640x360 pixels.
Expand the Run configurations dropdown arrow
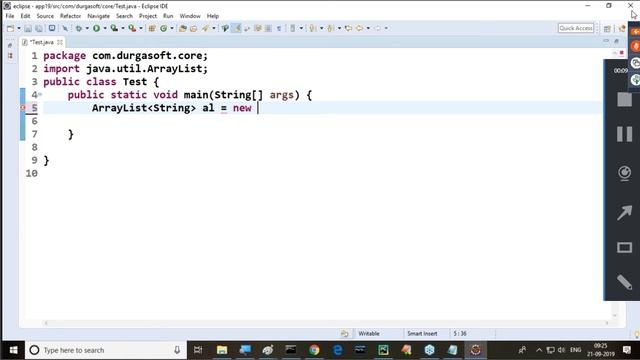(105, 28)
